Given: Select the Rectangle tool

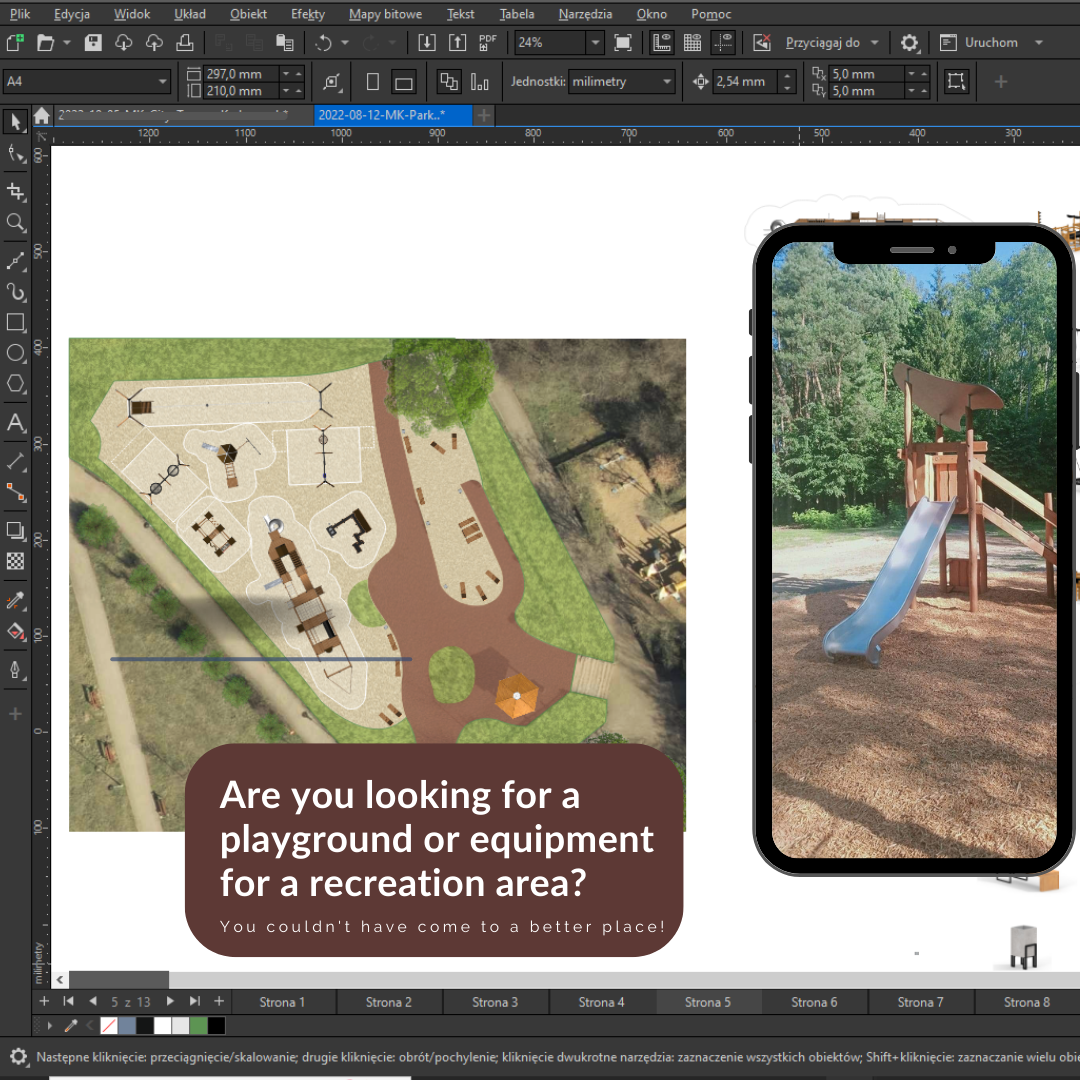Looking at the screenshot, I should (x=16, y=322).
